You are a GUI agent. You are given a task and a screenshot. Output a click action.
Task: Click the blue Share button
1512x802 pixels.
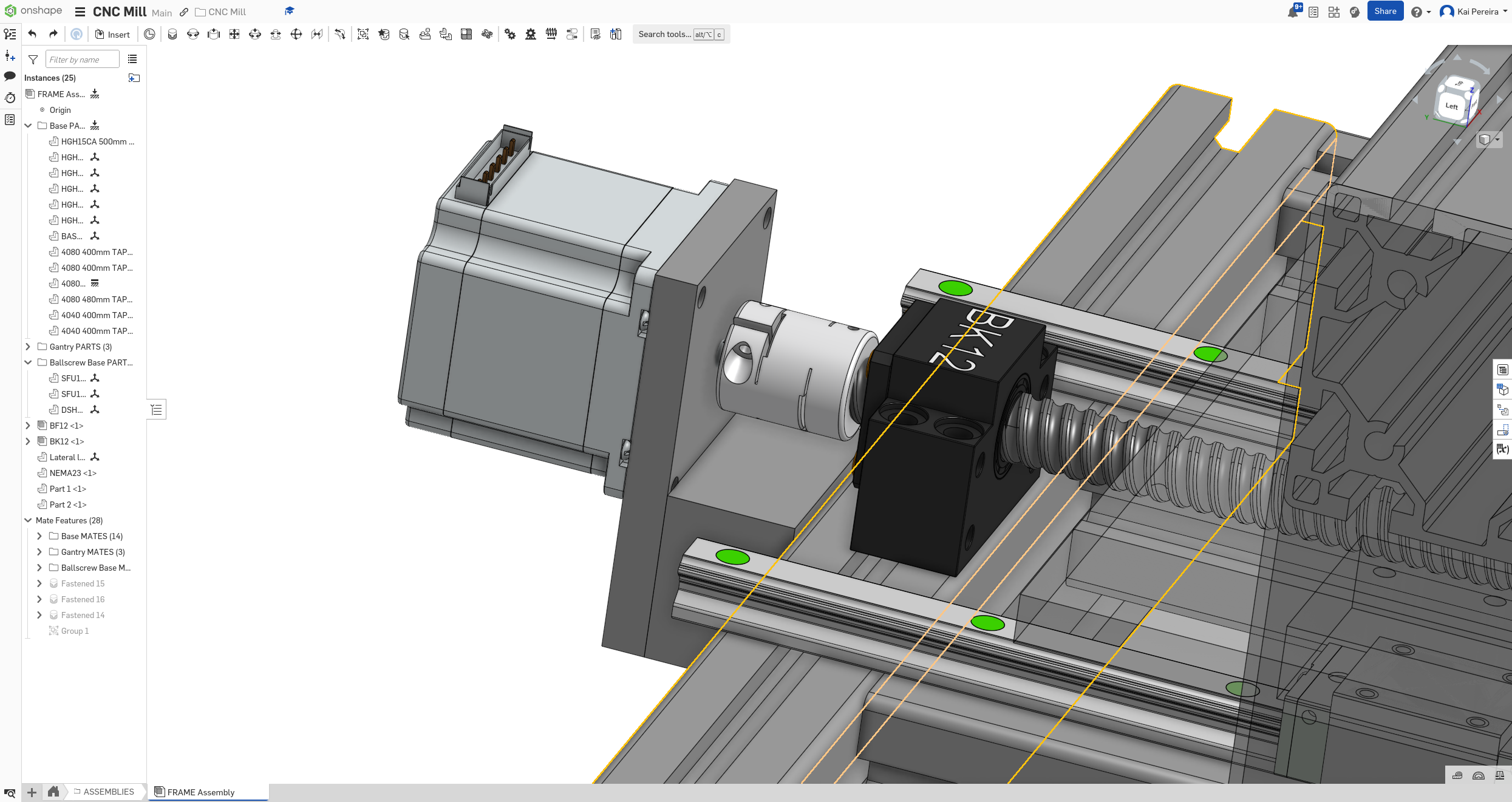(x=1384, y=12)
